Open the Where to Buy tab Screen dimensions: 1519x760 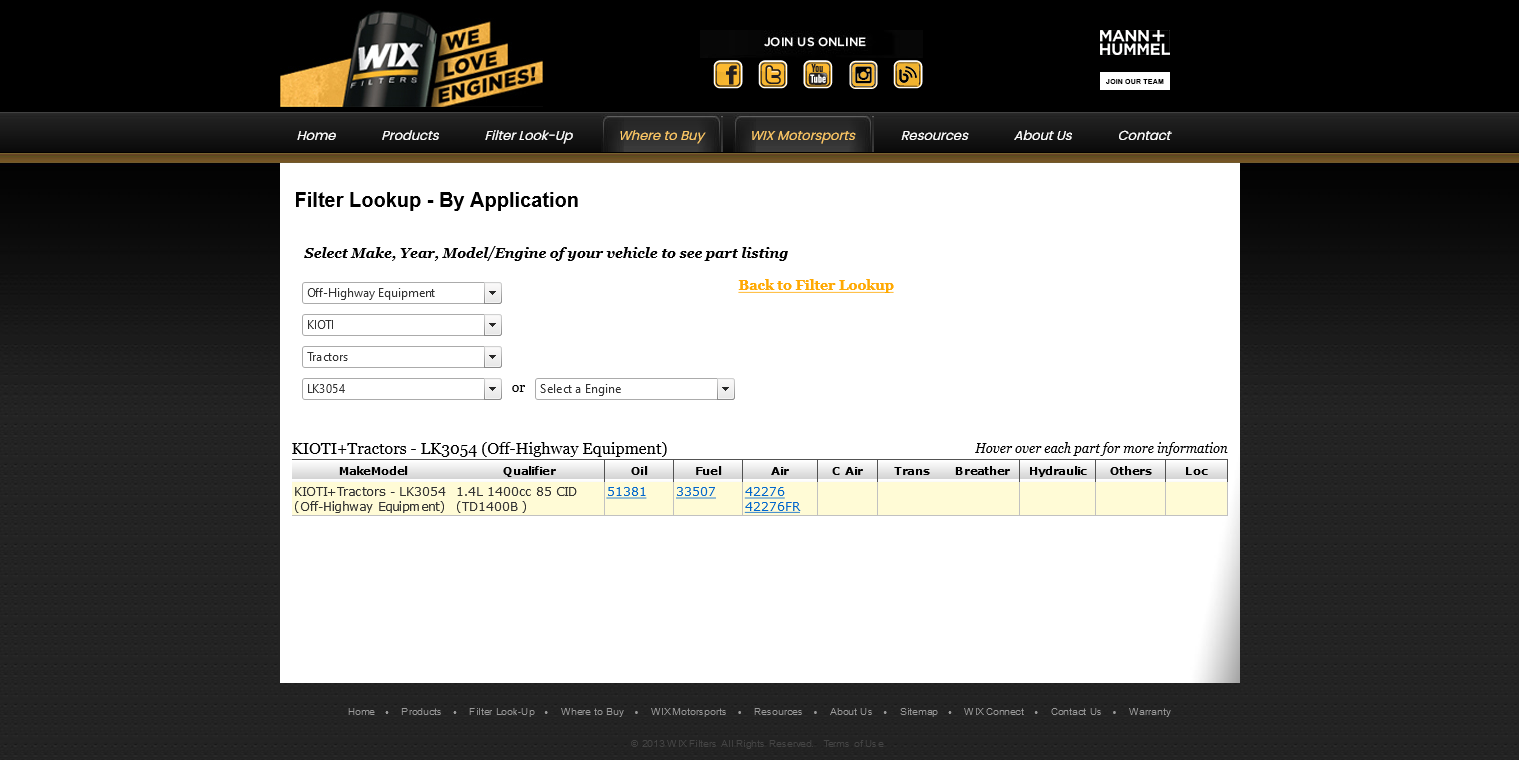(x=661, y=135)
